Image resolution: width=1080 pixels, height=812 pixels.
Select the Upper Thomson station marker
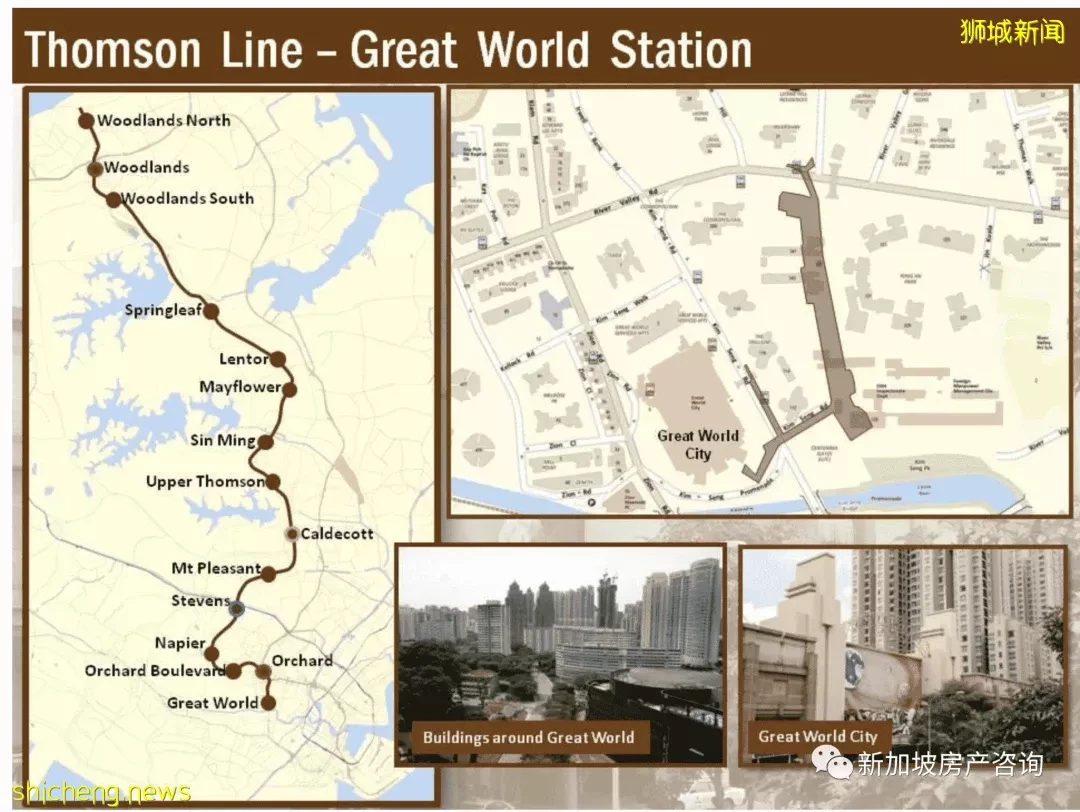point(273,482)
